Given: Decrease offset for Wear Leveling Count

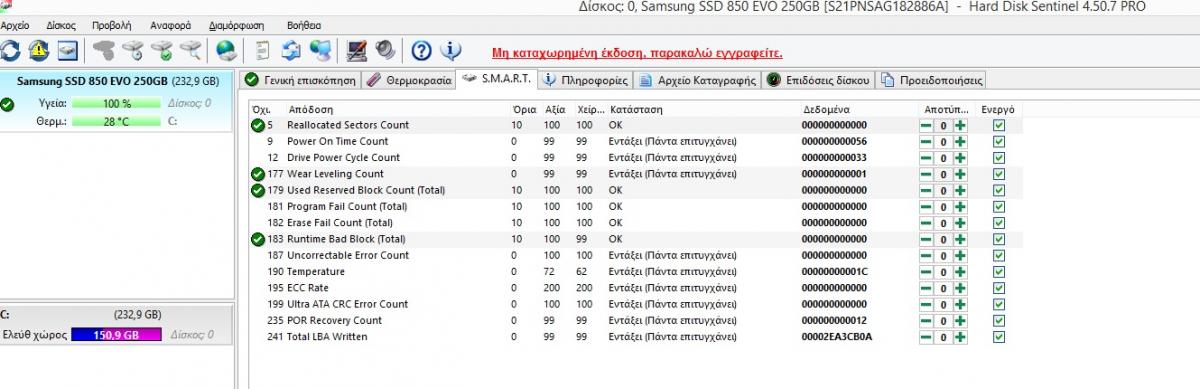Looking at the screenshot, I should pos(926,174).
